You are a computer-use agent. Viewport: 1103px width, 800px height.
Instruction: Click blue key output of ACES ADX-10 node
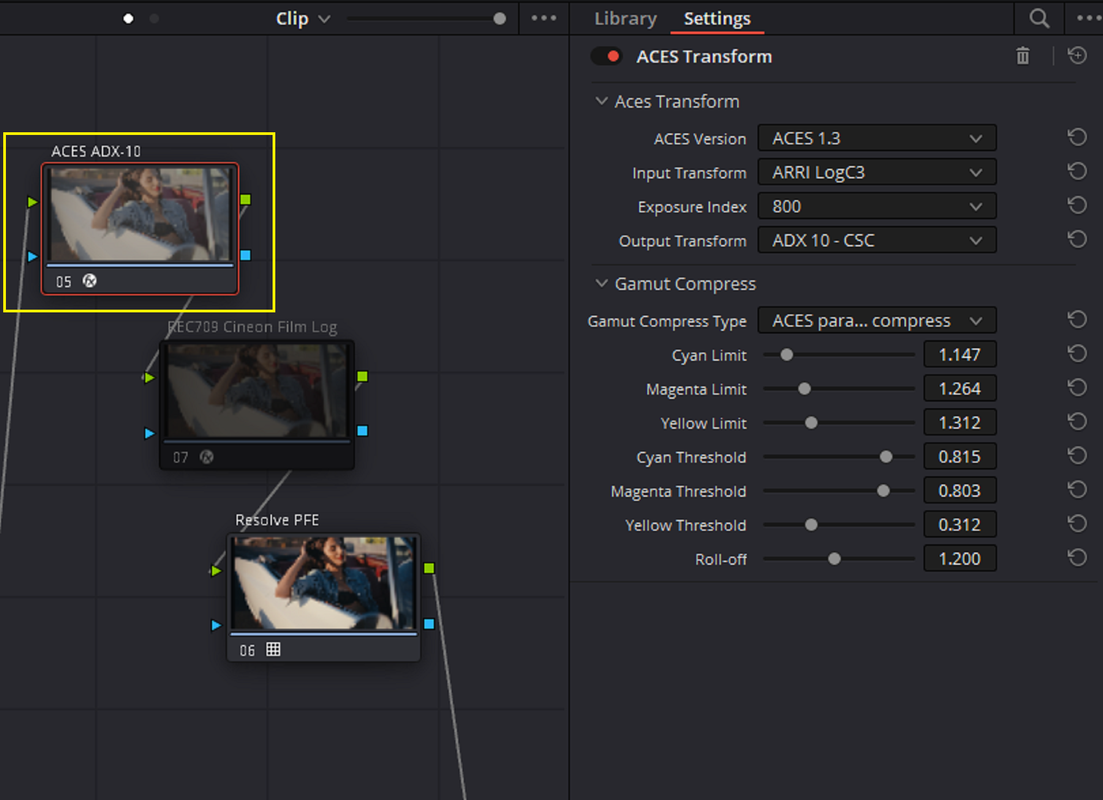(x=245, y=255)
